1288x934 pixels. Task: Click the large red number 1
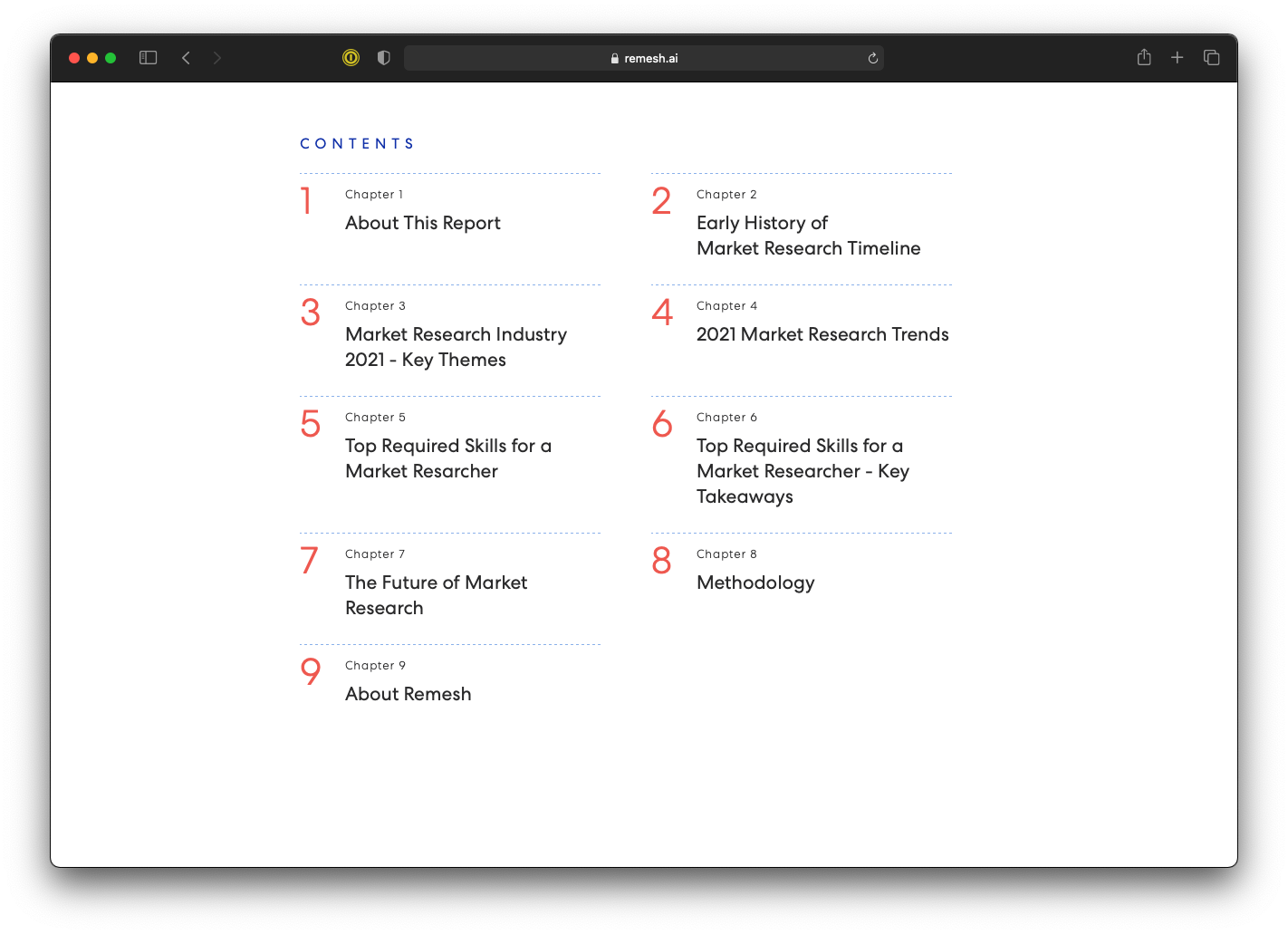(306, 201)
